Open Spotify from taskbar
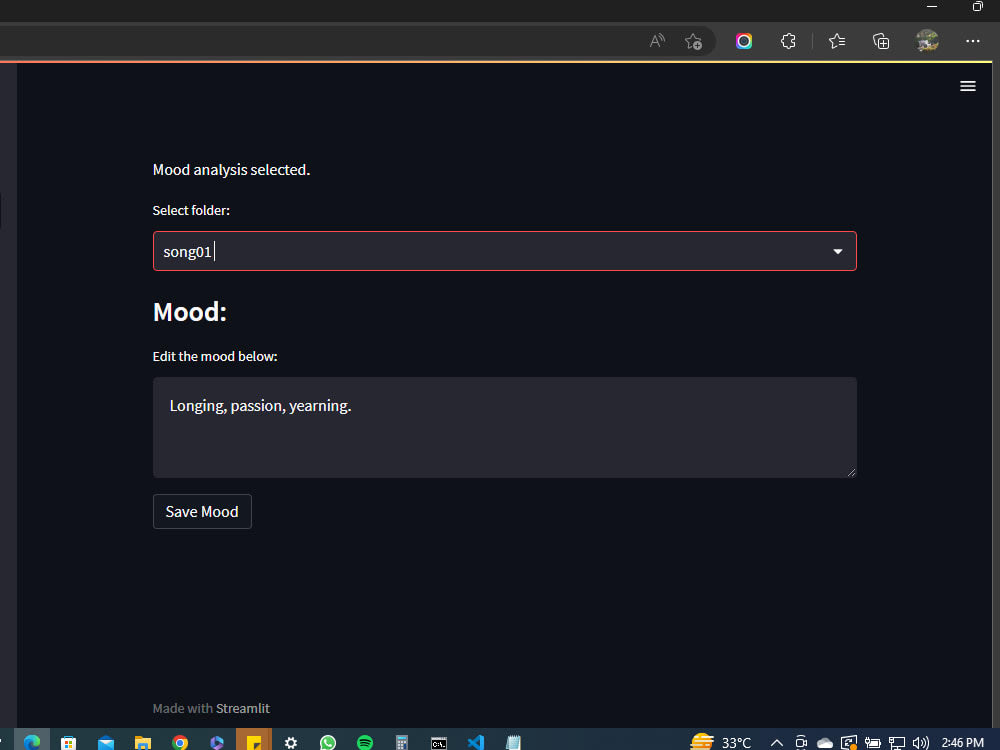Image resolution: width=1000 pixels, height=750 pixels. pos(365,742)
